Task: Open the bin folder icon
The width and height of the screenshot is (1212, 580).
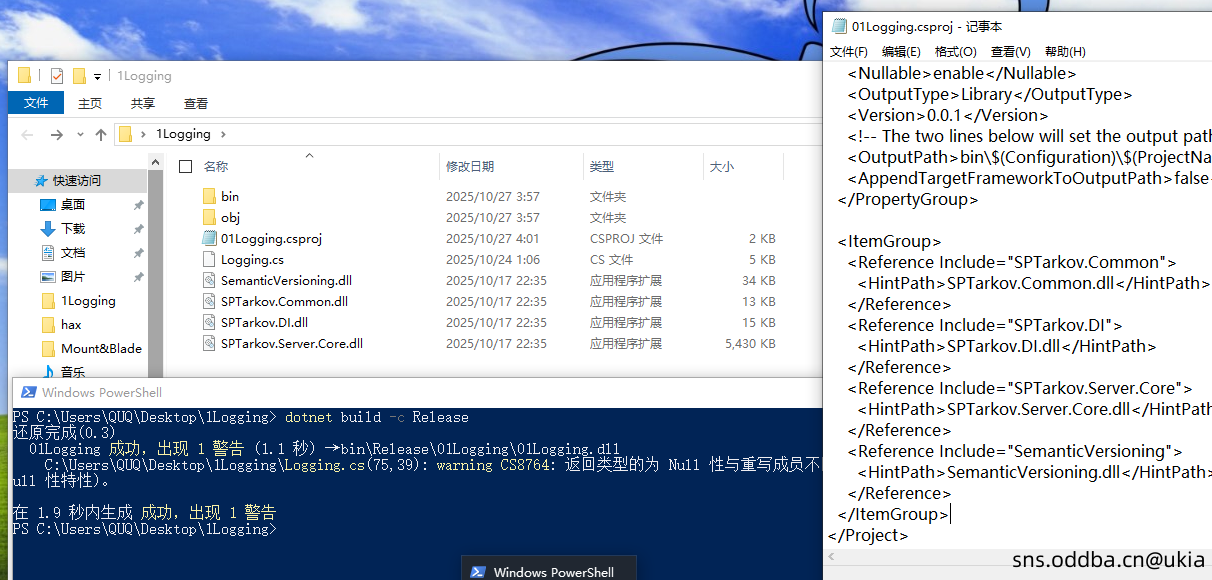Action: (208, 197)
